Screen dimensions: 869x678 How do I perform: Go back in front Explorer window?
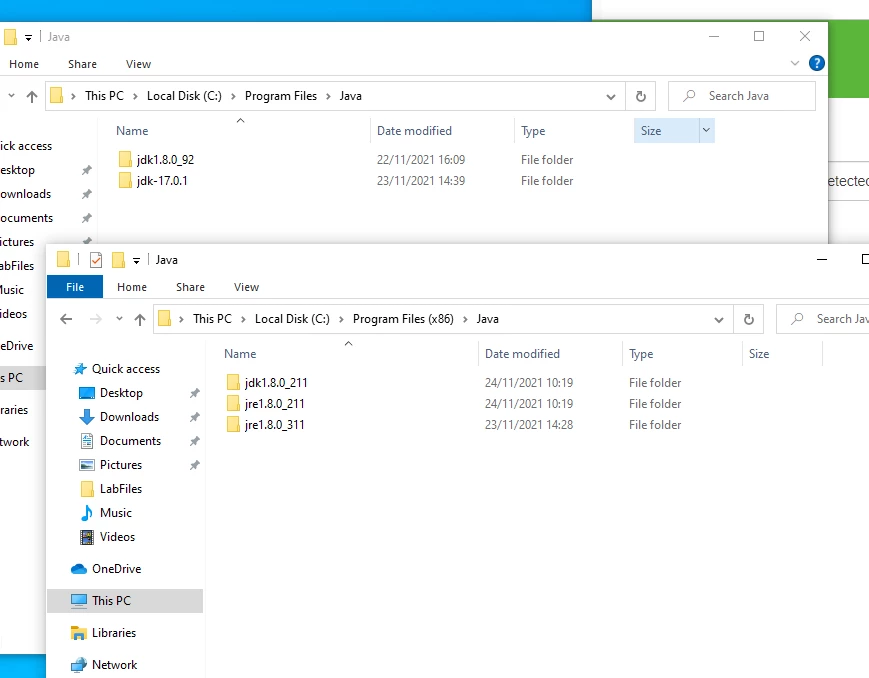(x=66, y=319)
